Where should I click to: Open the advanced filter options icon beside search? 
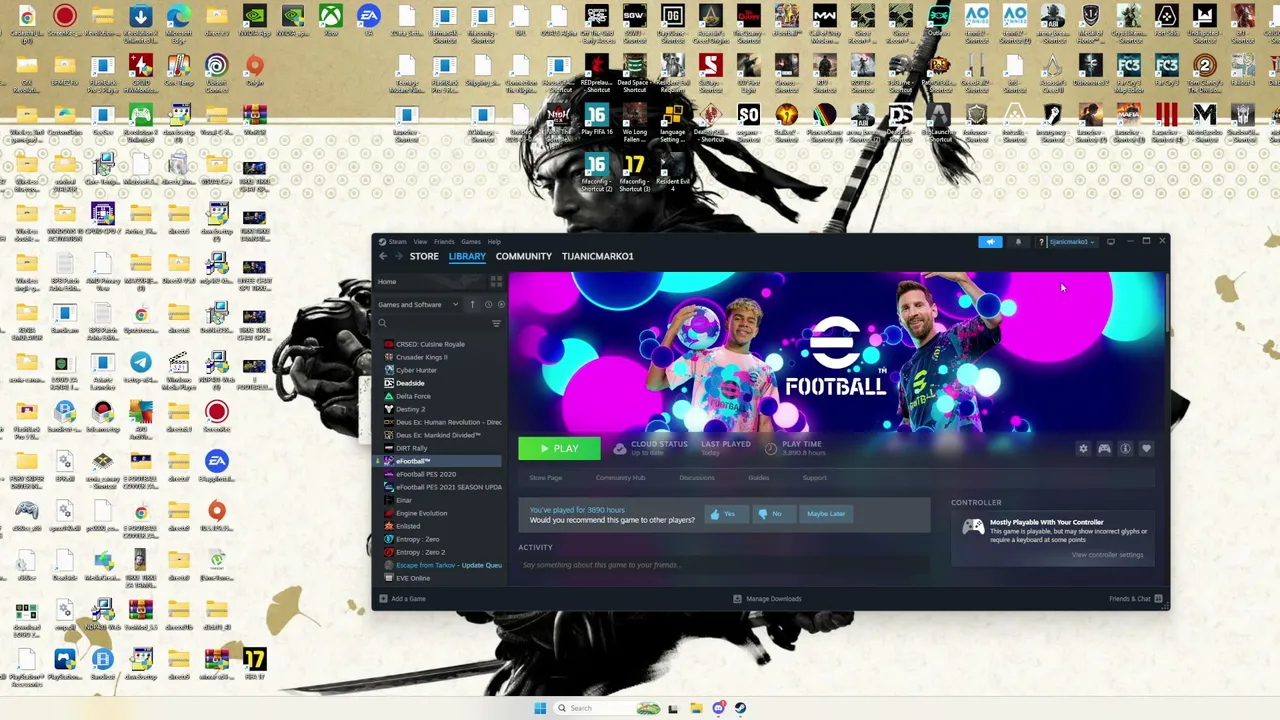click(x=496, y=323)
